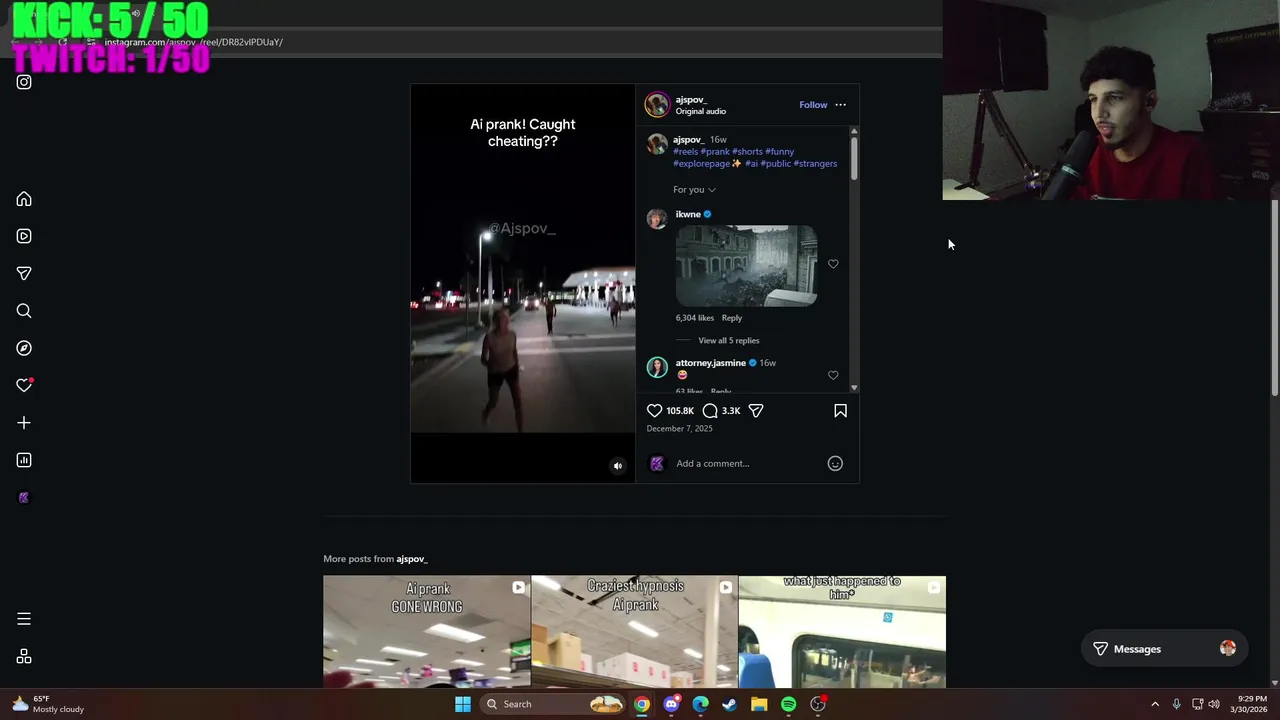The image size is (1280, 720).
Task: Open Discord from the taskbar
Action: [671, 704]
